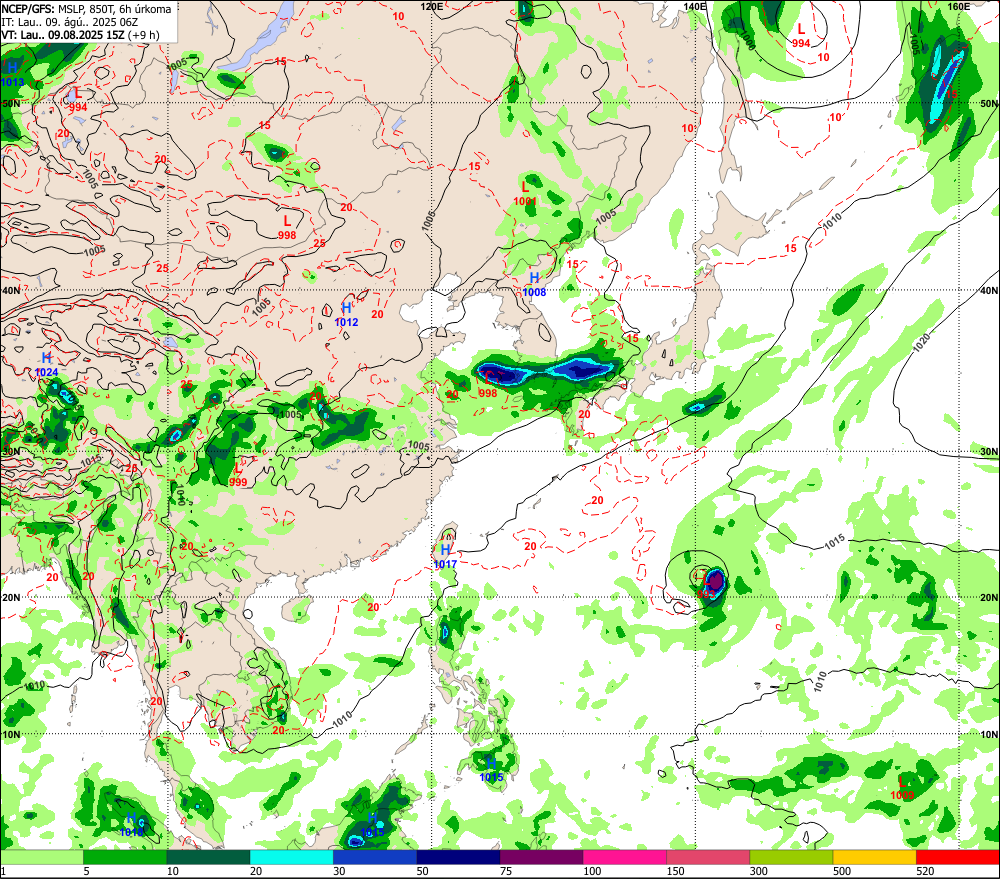Click the high '1012' over northern China
Image resolution: width=1000 pixels, height=879 pixels.
pos(346,315)
